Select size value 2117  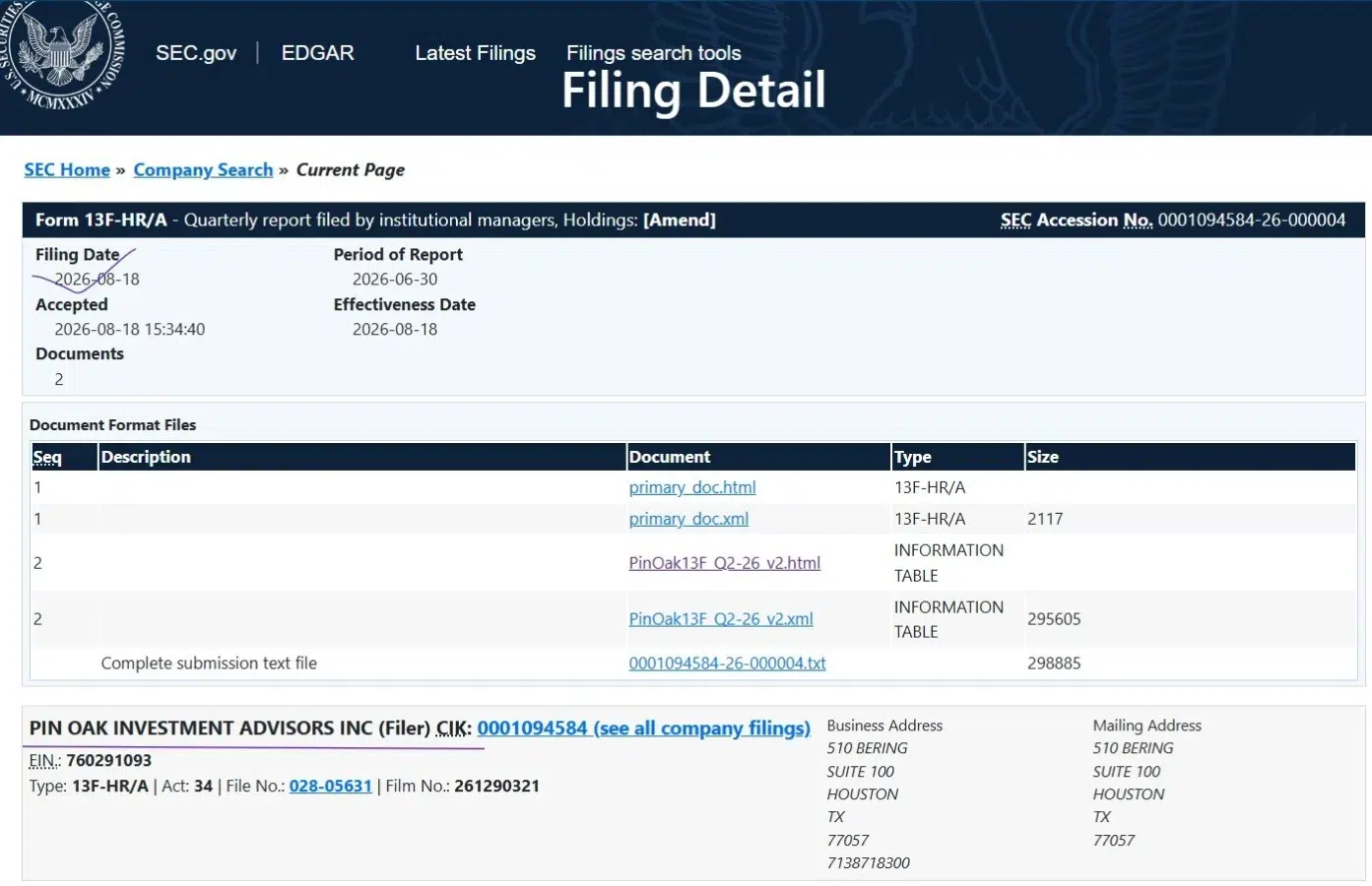tap(1045, 519)
